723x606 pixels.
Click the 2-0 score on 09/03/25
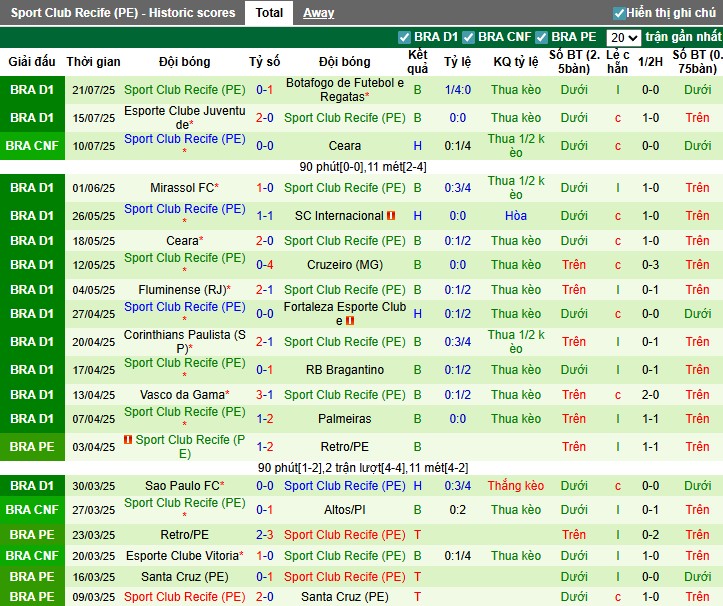(265, 597)
